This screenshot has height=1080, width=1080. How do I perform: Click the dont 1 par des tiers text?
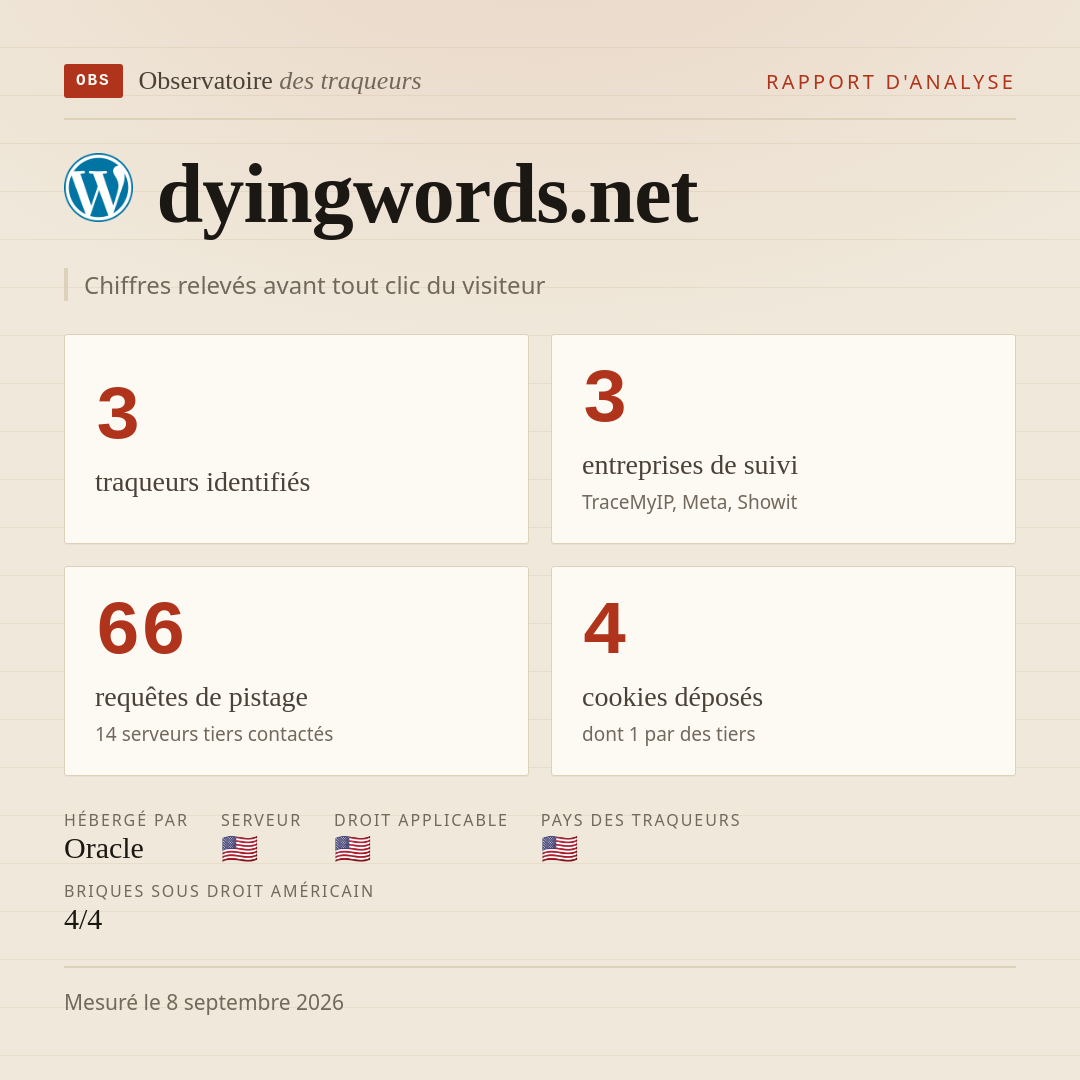click(668, 734)
